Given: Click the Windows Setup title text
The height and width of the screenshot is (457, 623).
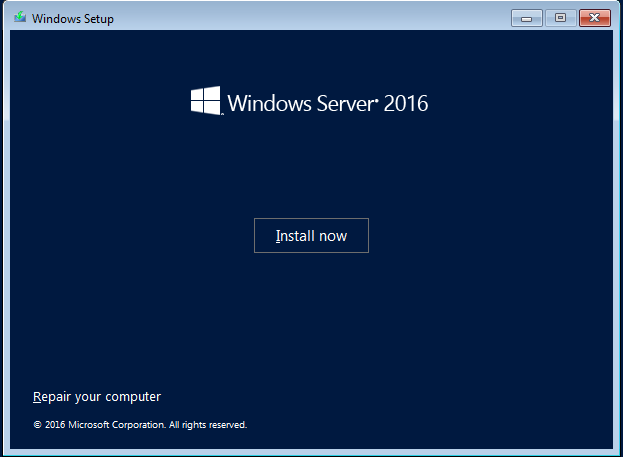Looking at the screenshot, I should (73, 19).
